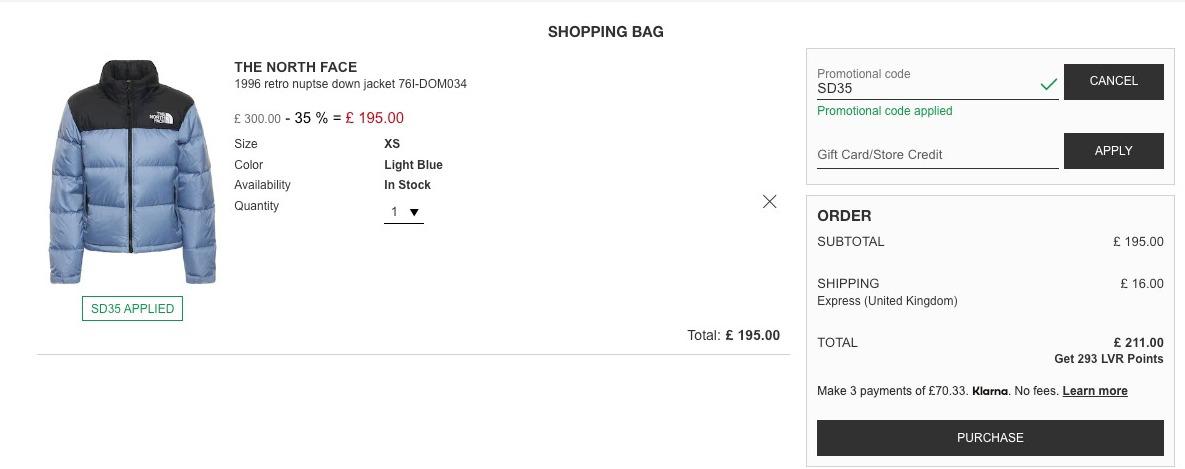Click the SHOPPING BAG heading
The height and width of the screenshot is (469, 1185).
click(x=606, y=32)
